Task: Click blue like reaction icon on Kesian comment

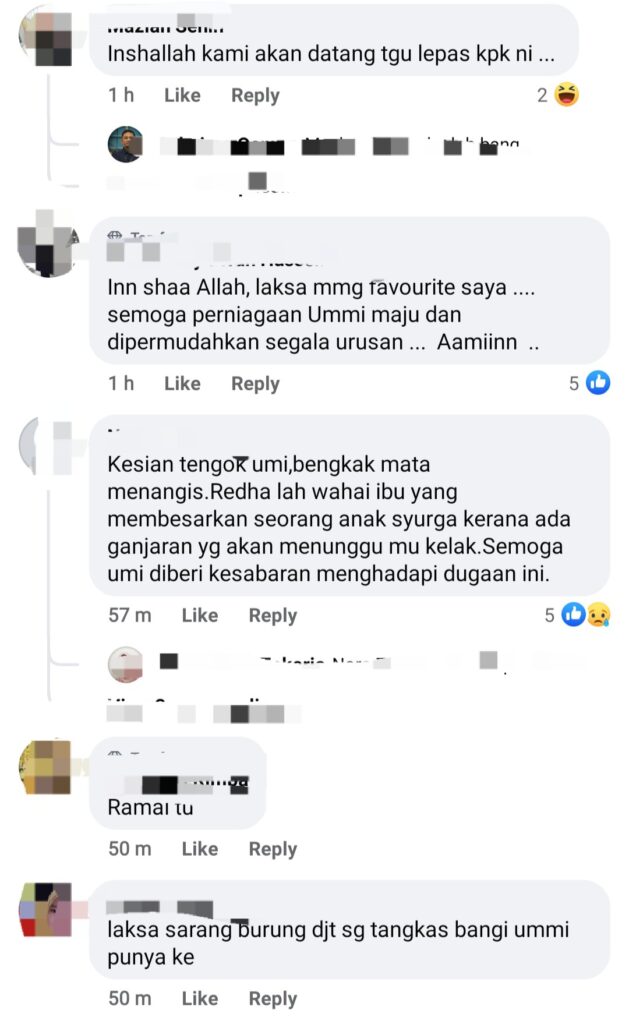Action: pos(573,615)
